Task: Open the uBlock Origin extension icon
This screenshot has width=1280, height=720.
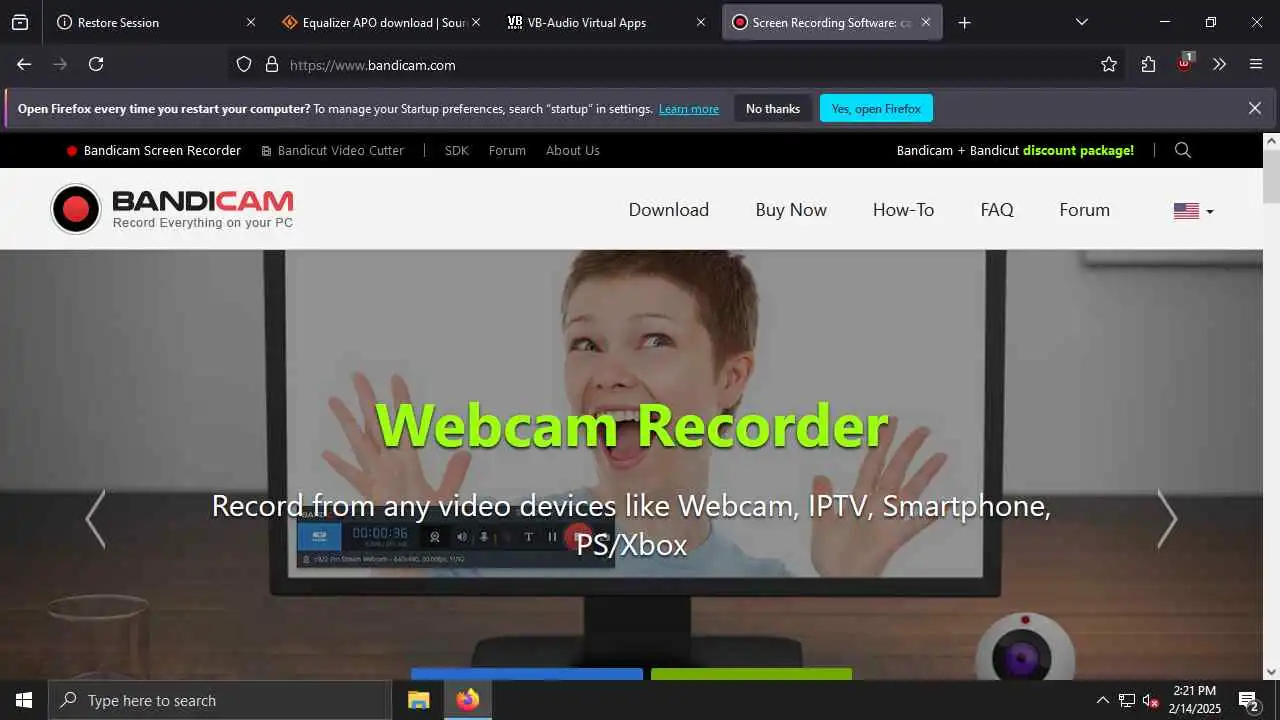Action: click(x=1185, y=63)
